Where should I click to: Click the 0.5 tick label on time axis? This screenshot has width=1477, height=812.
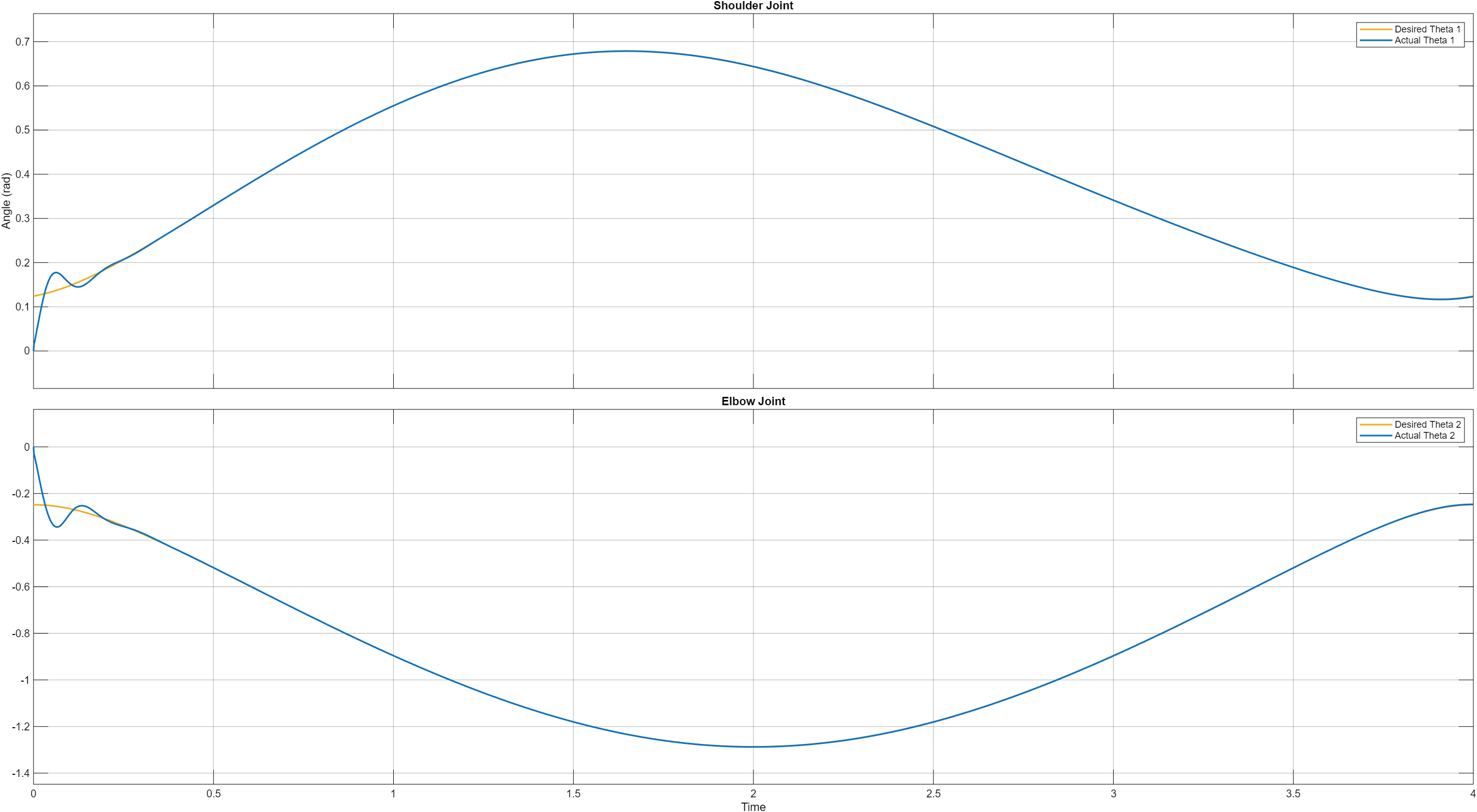click(x=213, y=794)
